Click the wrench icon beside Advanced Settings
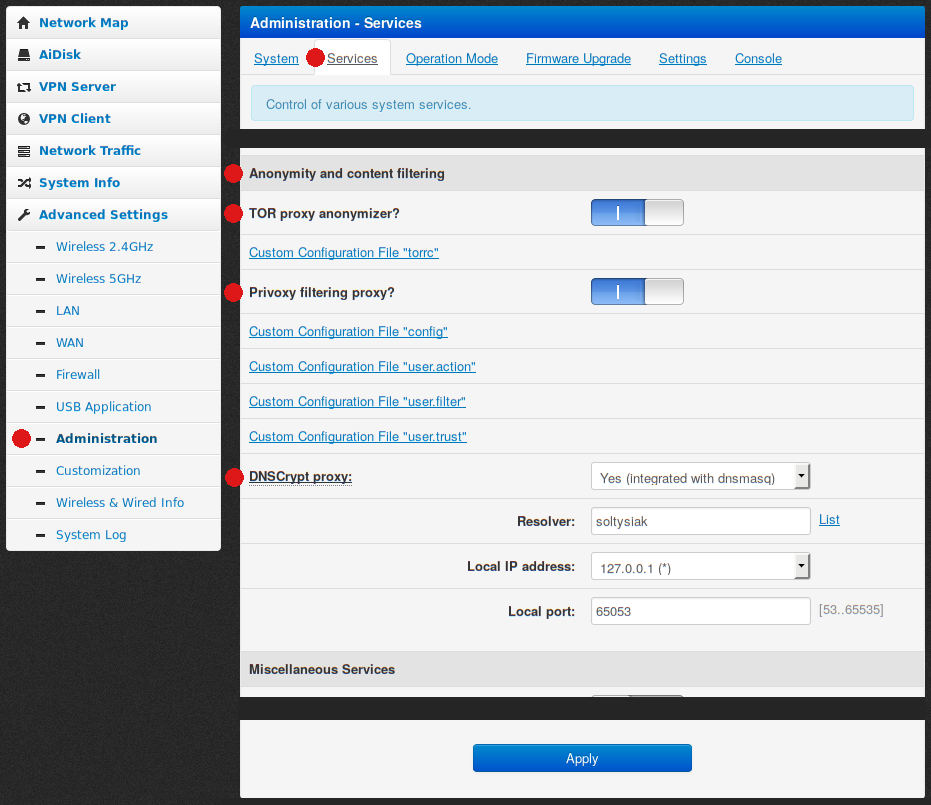931x805 pixels. (24, 215)
